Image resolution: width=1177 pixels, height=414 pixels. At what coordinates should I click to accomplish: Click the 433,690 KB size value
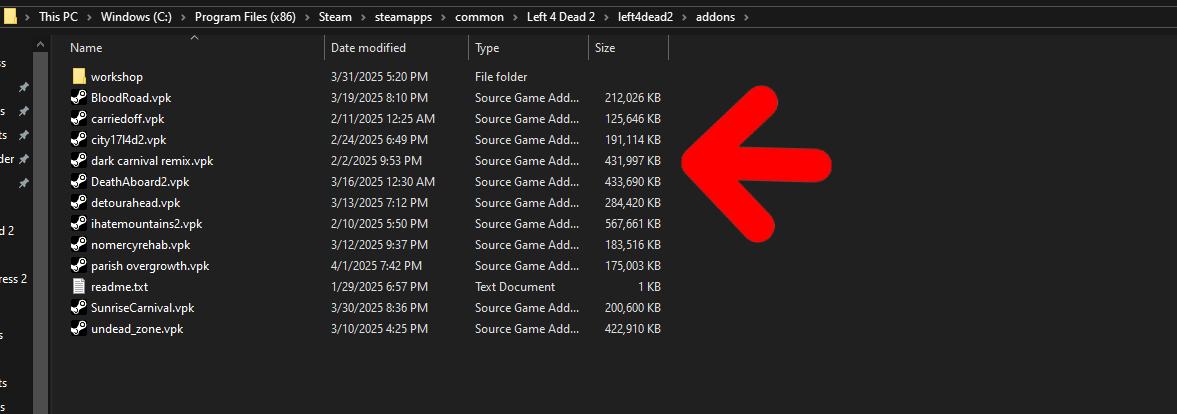coord(633,182)
